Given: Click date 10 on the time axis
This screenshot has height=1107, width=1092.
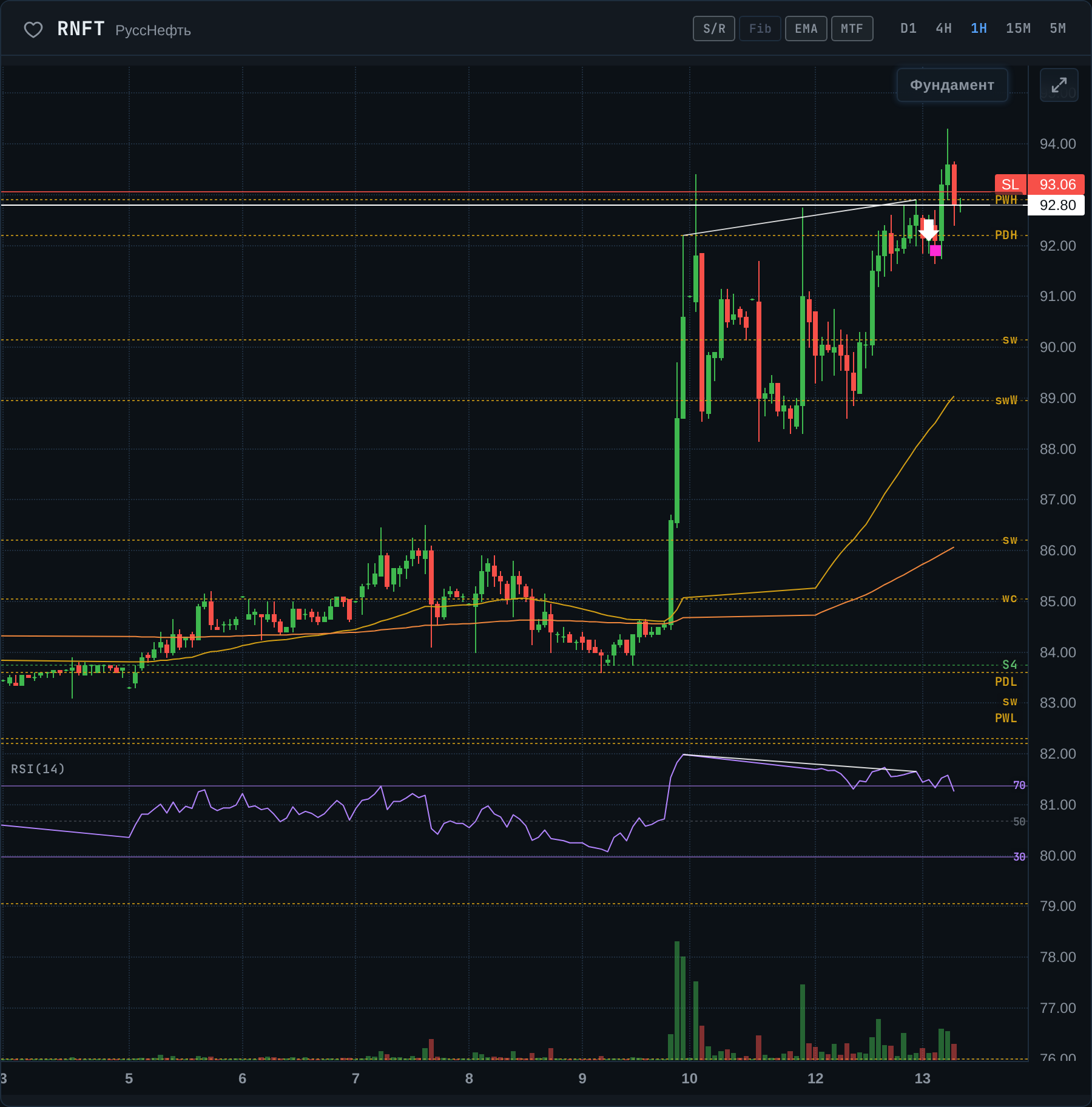Looking at the screenshot, I should 689,1078.
